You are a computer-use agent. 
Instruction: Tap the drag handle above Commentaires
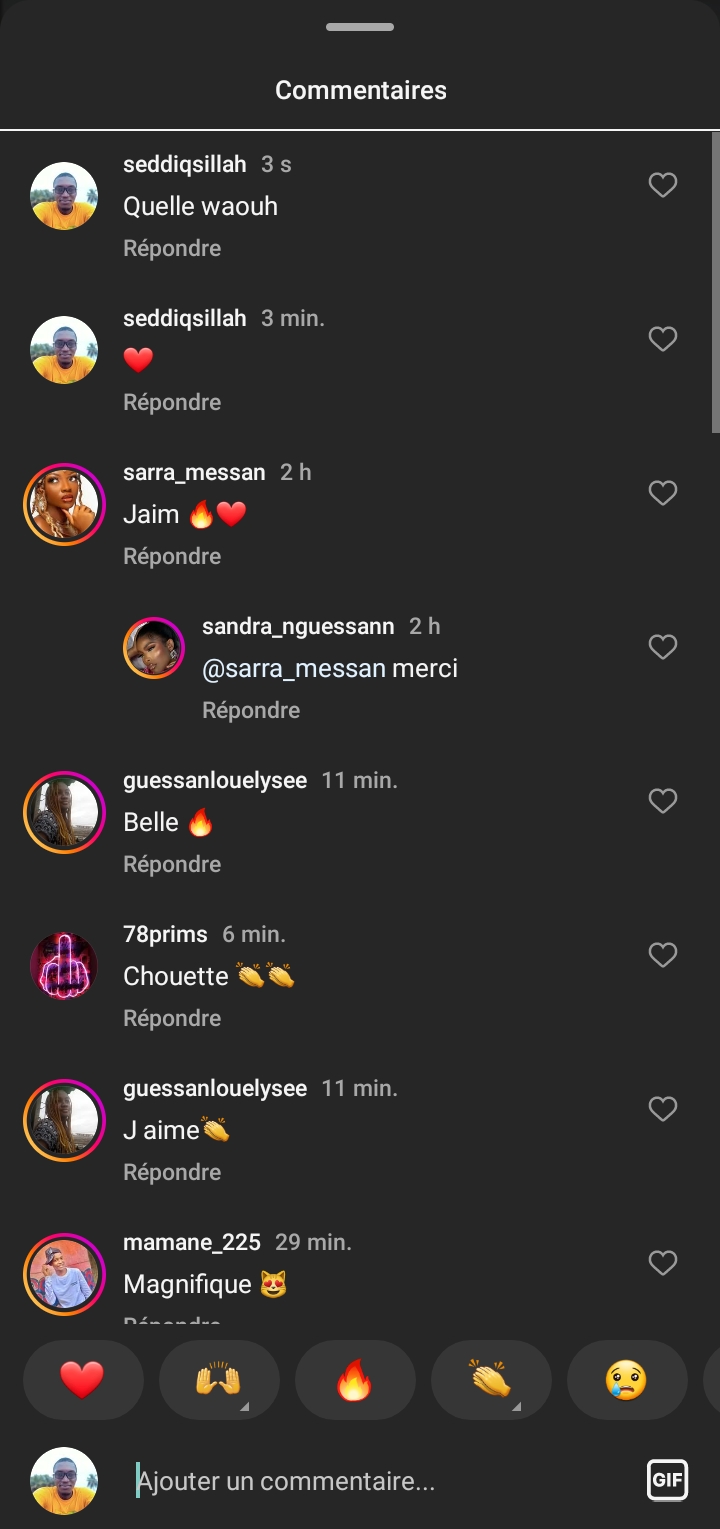(x=360, y=27)
